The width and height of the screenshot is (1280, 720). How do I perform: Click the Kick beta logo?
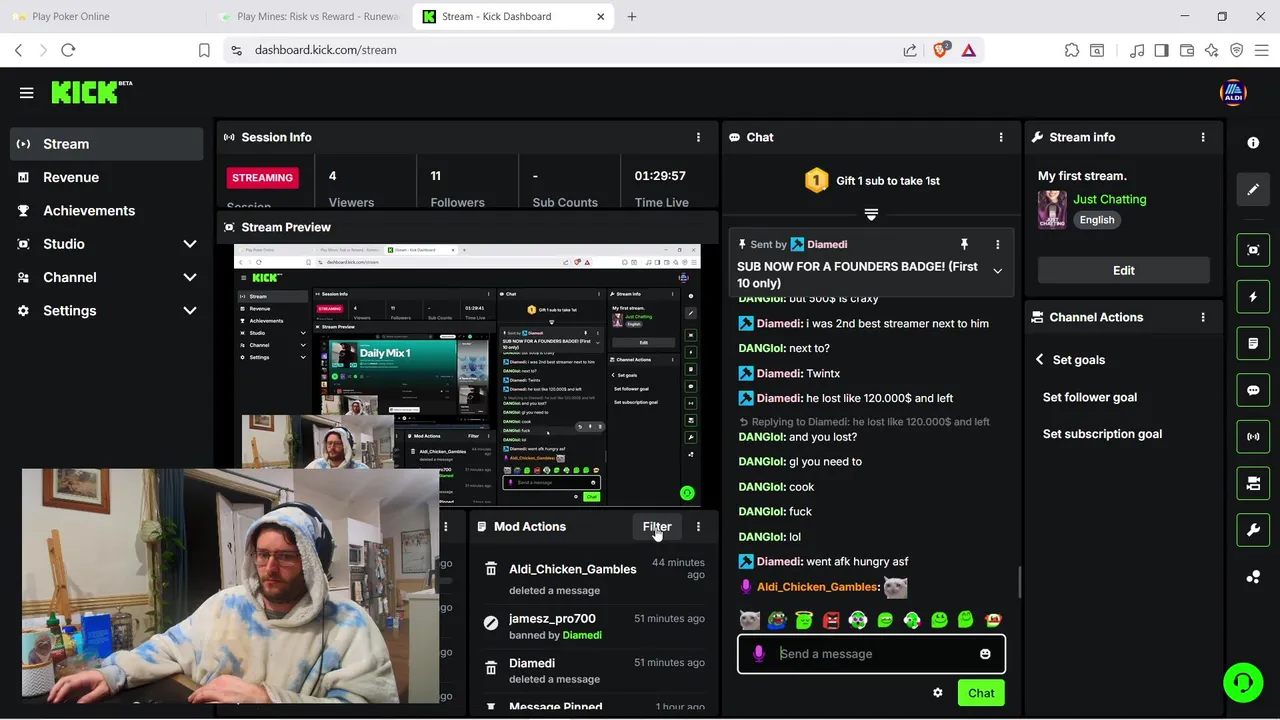point(91,92)
